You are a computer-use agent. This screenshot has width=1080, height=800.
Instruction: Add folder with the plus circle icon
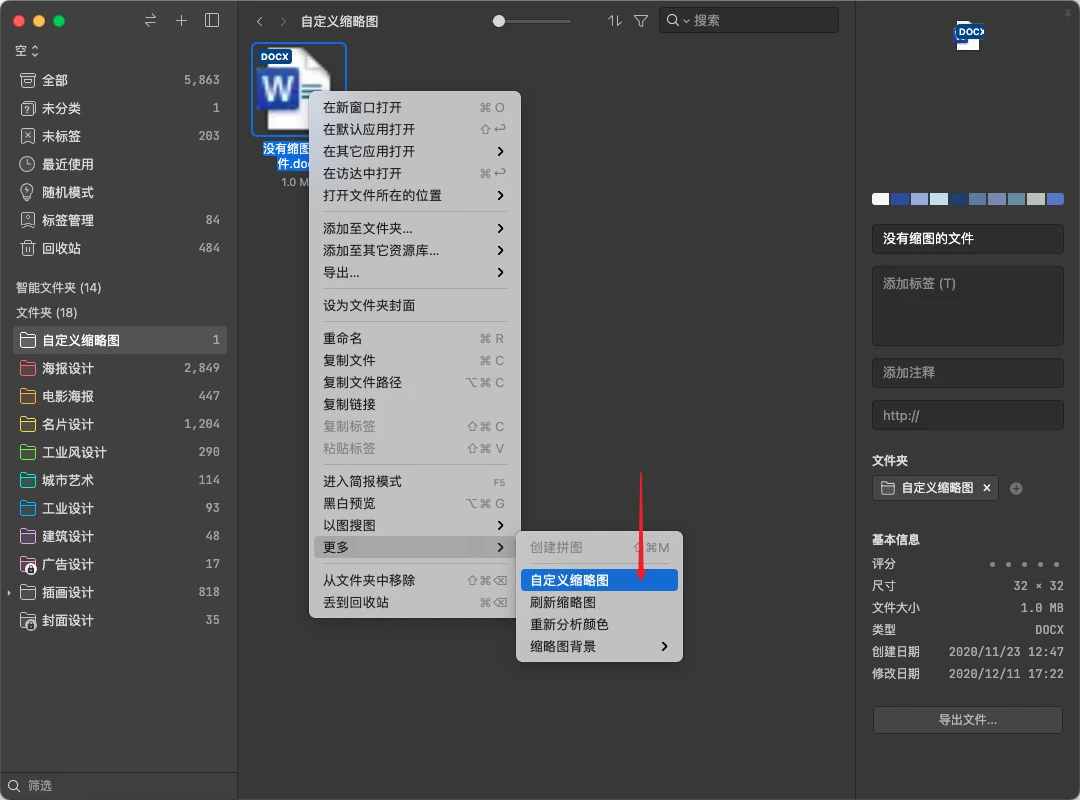pos(1016,488)
